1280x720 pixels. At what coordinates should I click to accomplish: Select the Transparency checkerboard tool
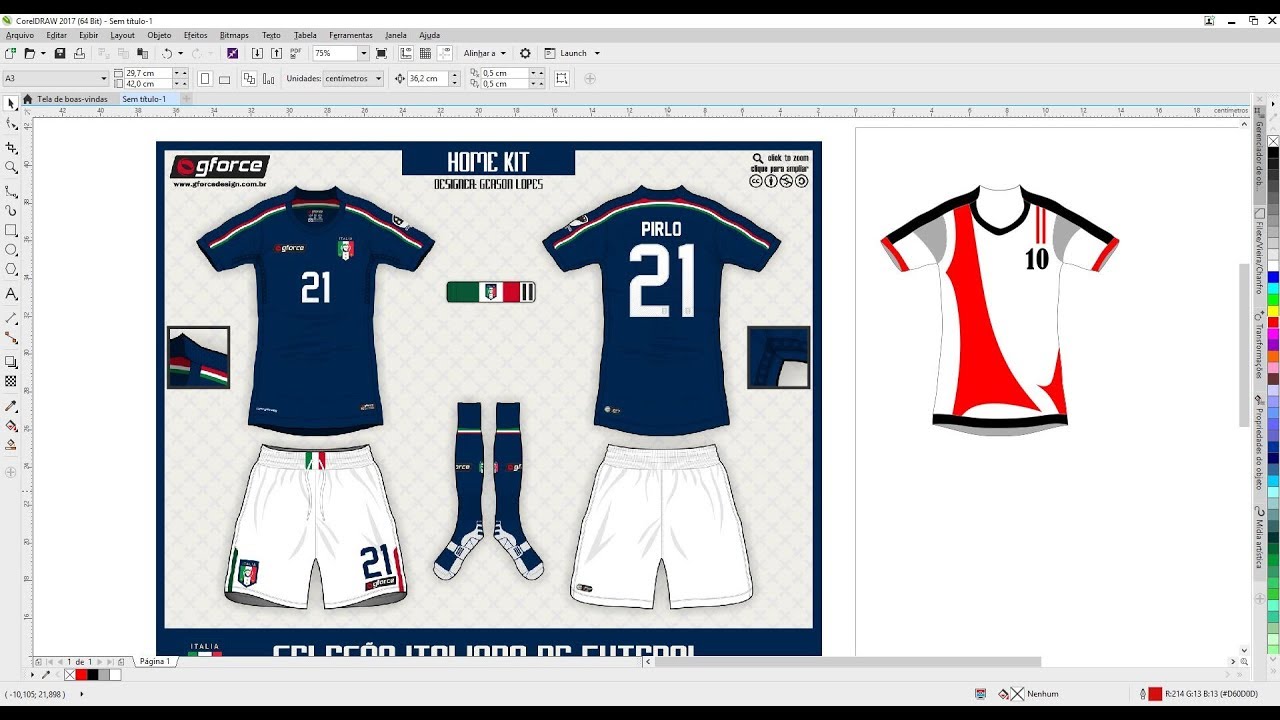(11, 381)
